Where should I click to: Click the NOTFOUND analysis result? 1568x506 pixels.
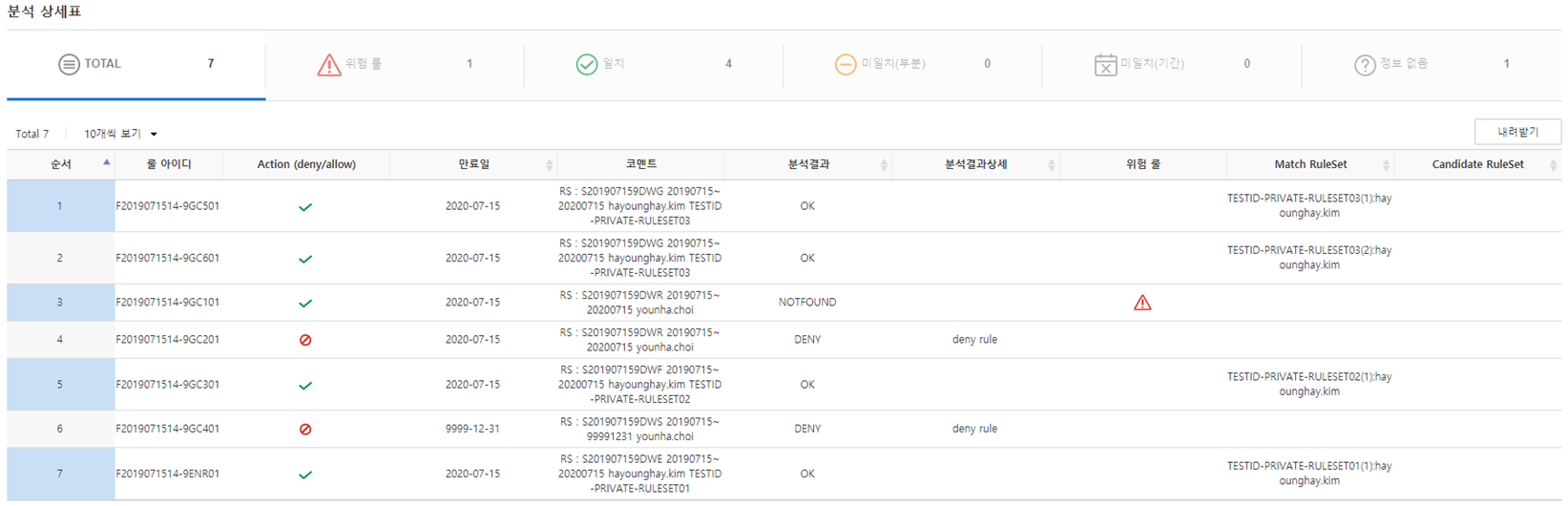[x=807, y=303]
